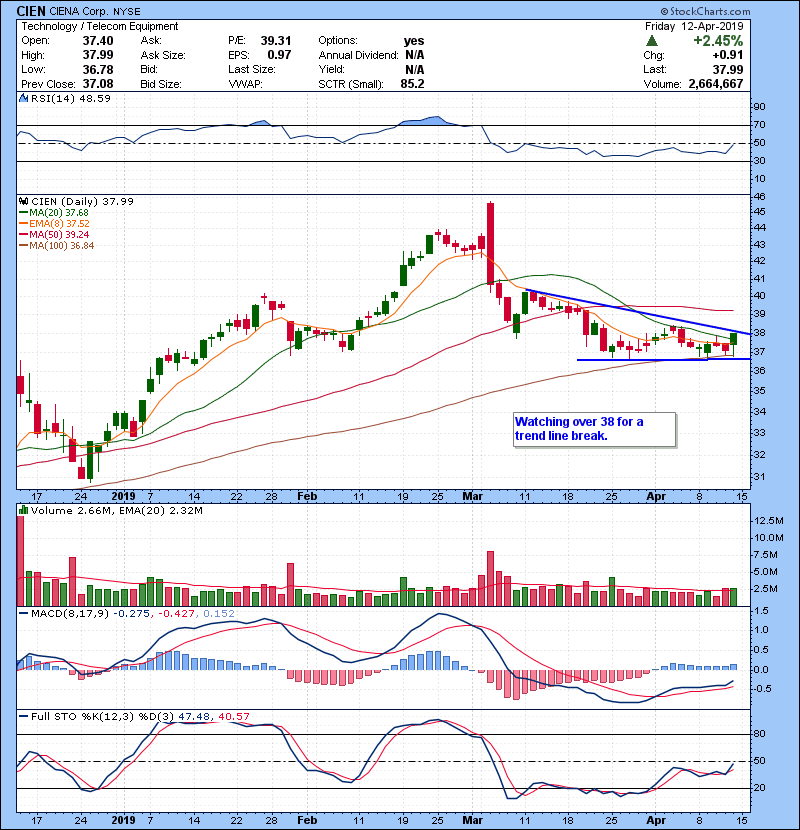Select the CIEN ticker symbol in header

click(31, 11)
